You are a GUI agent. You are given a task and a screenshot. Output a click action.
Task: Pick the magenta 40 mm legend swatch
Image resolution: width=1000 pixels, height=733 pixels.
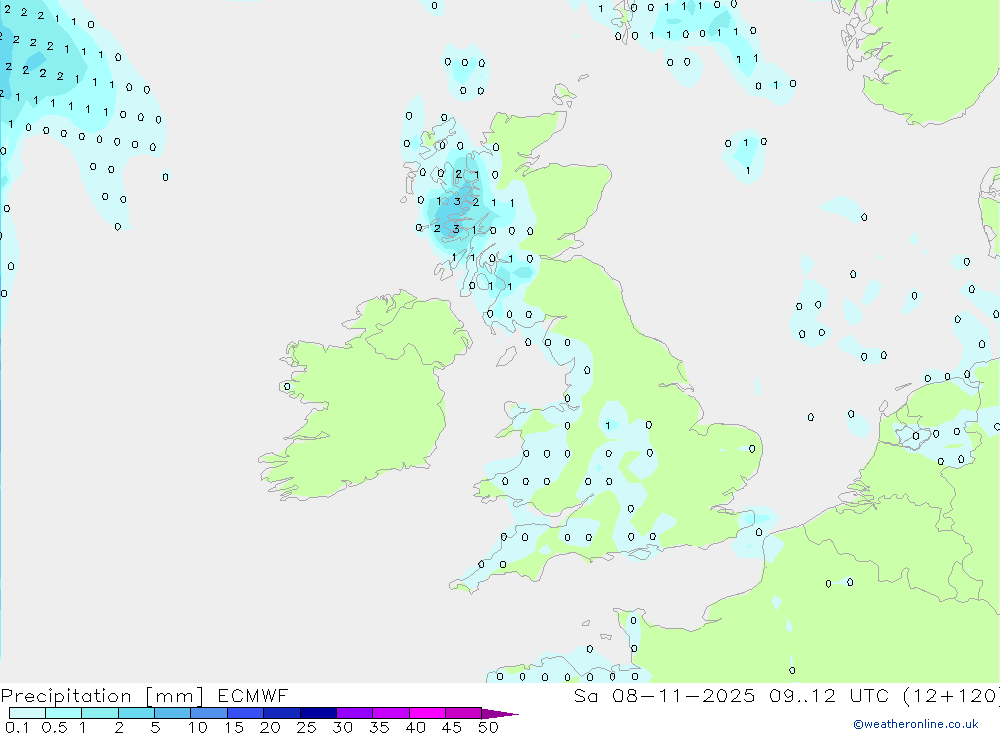tap(427, 714)
